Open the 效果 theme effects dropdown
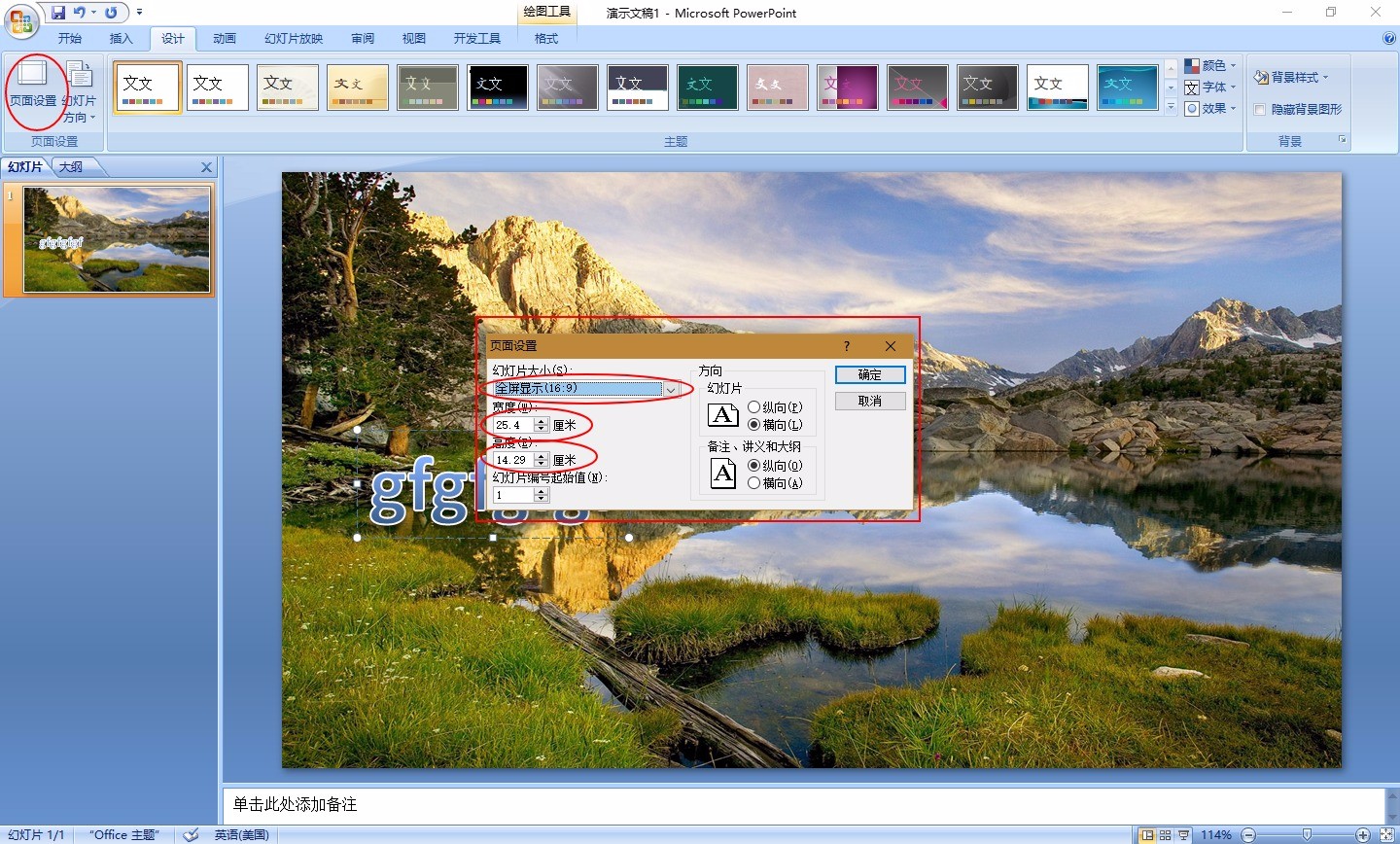The image size is (1400, 844). pos(1210,109)
